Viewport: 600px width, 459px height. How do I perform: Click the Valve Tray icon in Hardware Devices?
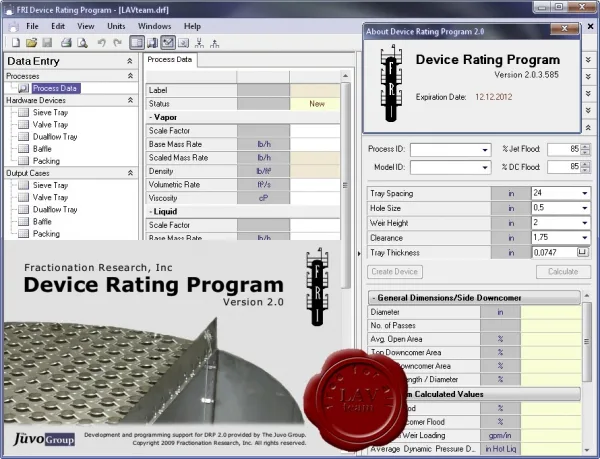point(23,124)
